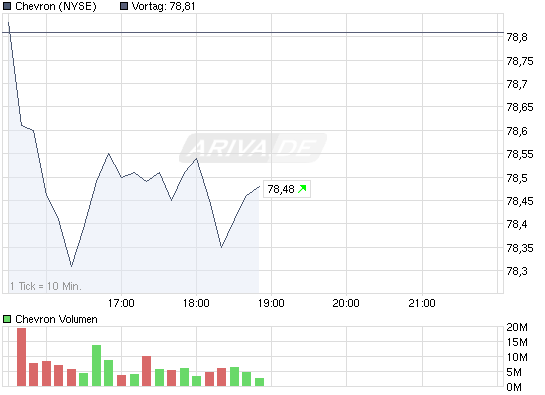Click the 1 Tick = 10 Min. note

[x=46, y=286]
